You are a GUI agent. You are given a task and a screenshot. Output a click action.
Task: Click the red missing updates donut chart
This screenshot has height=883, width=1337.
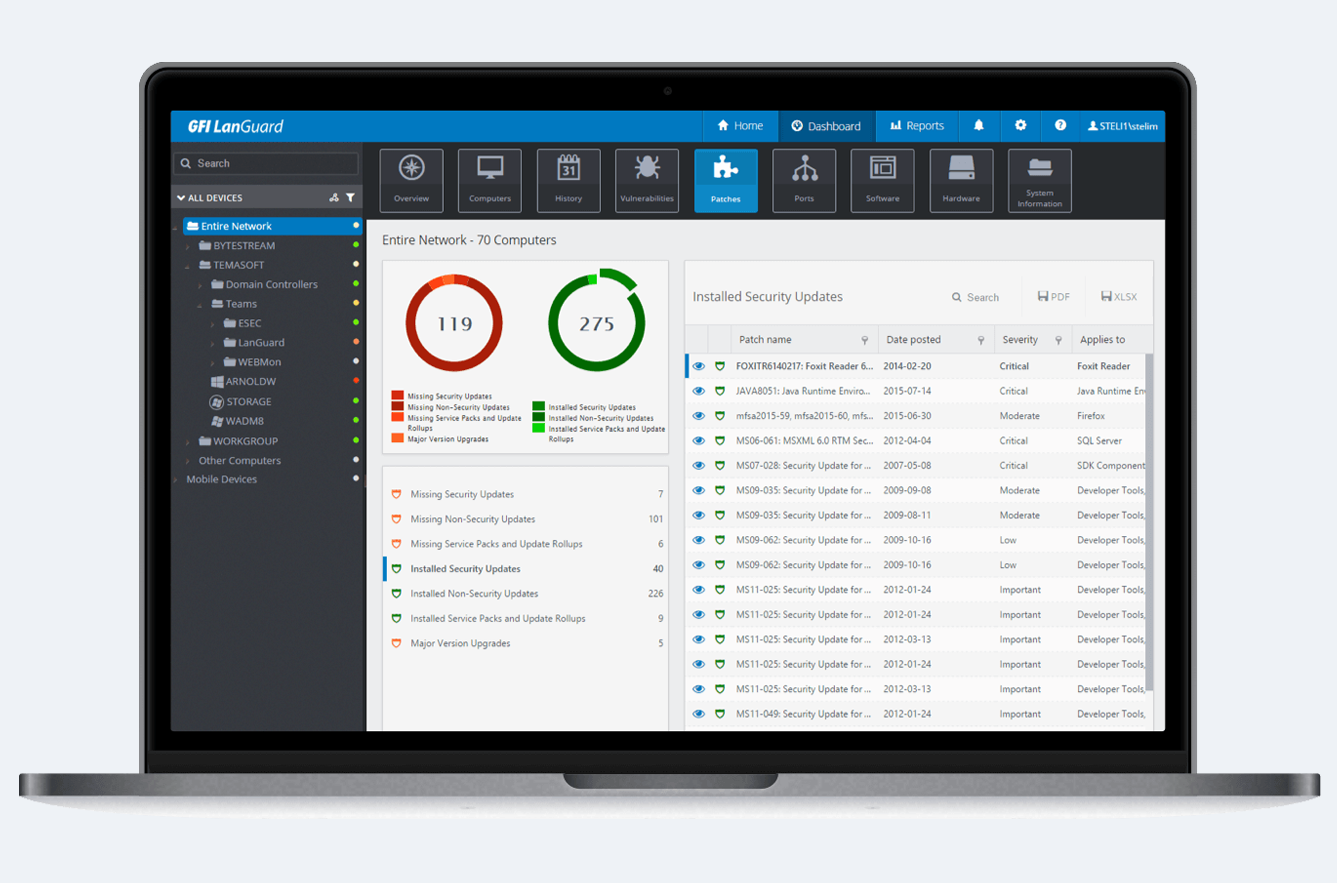[454, 324]
